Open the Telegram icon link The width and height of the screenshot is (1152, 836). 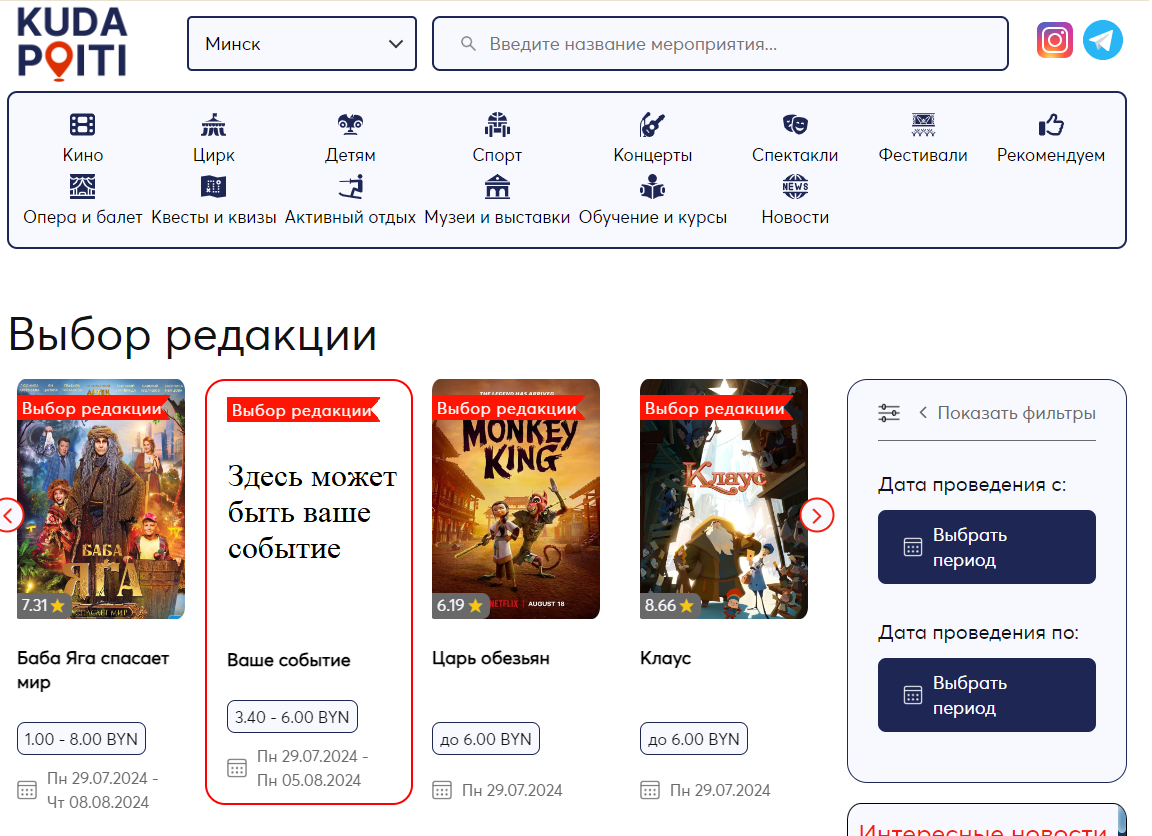(1102, 40)
